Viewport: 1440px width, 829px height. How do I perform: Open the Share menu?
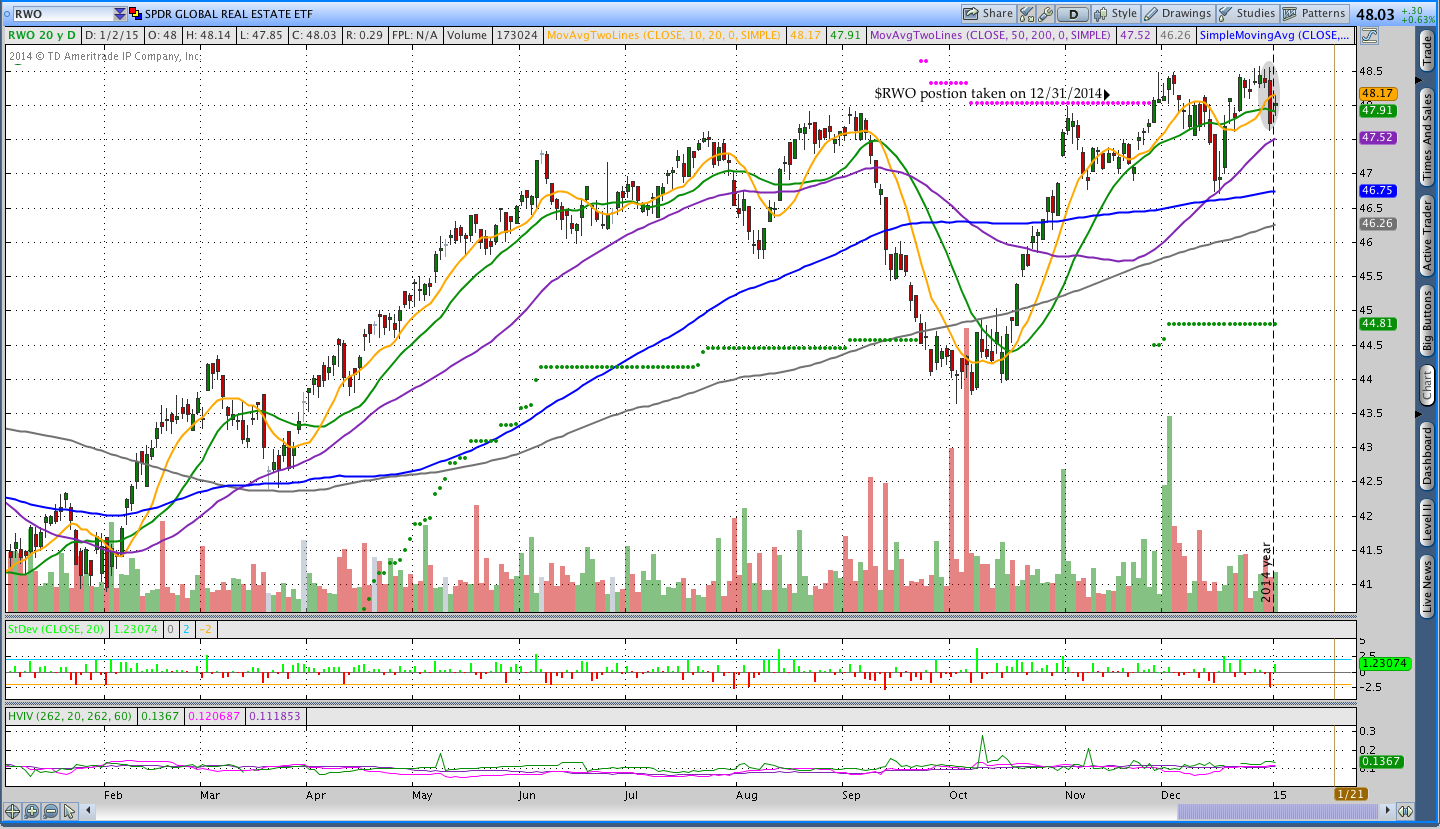988,14
